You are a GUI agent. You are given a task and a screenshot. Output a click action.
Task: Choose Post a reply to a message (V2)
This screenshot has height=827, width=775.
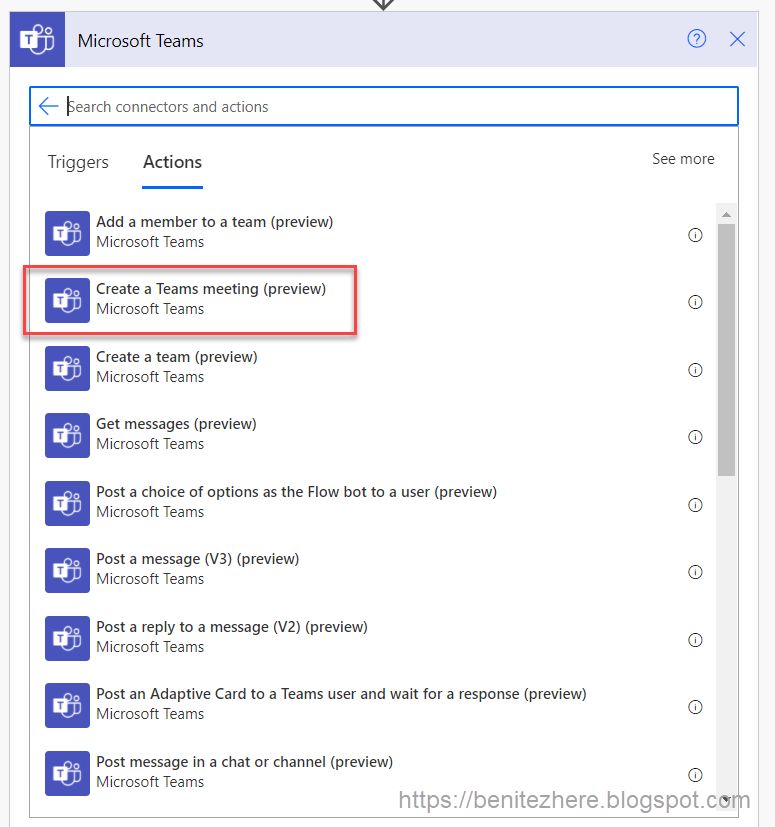232,627
